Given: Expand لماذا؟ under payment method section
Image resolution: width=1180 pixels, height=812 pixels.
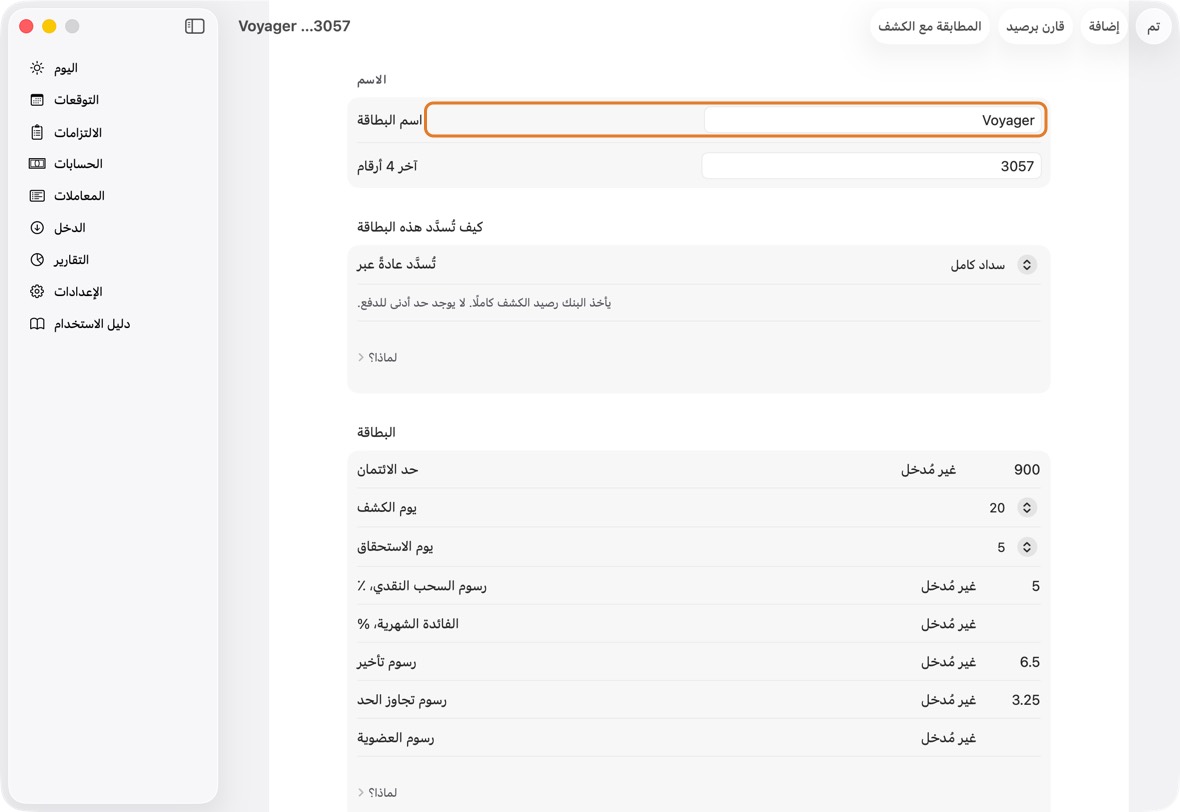Looking at the screenshot, I should click(377, 357).
